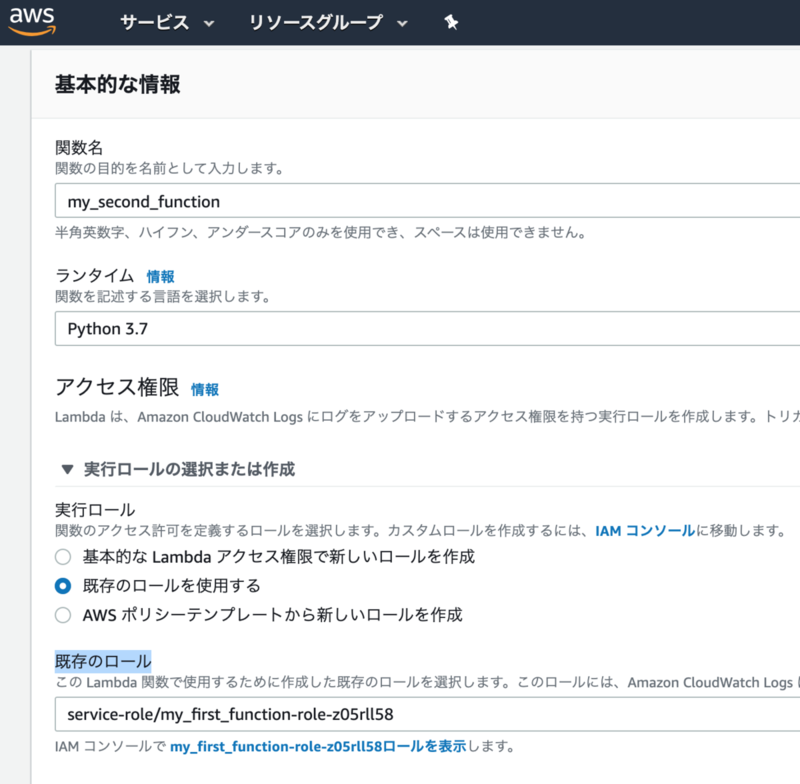The height and width of the screenshot is (784, 800).
Task: Select AWS ポリシーテンプレートから新しいロールを作成 radio
Action: [x=63, y=615]
